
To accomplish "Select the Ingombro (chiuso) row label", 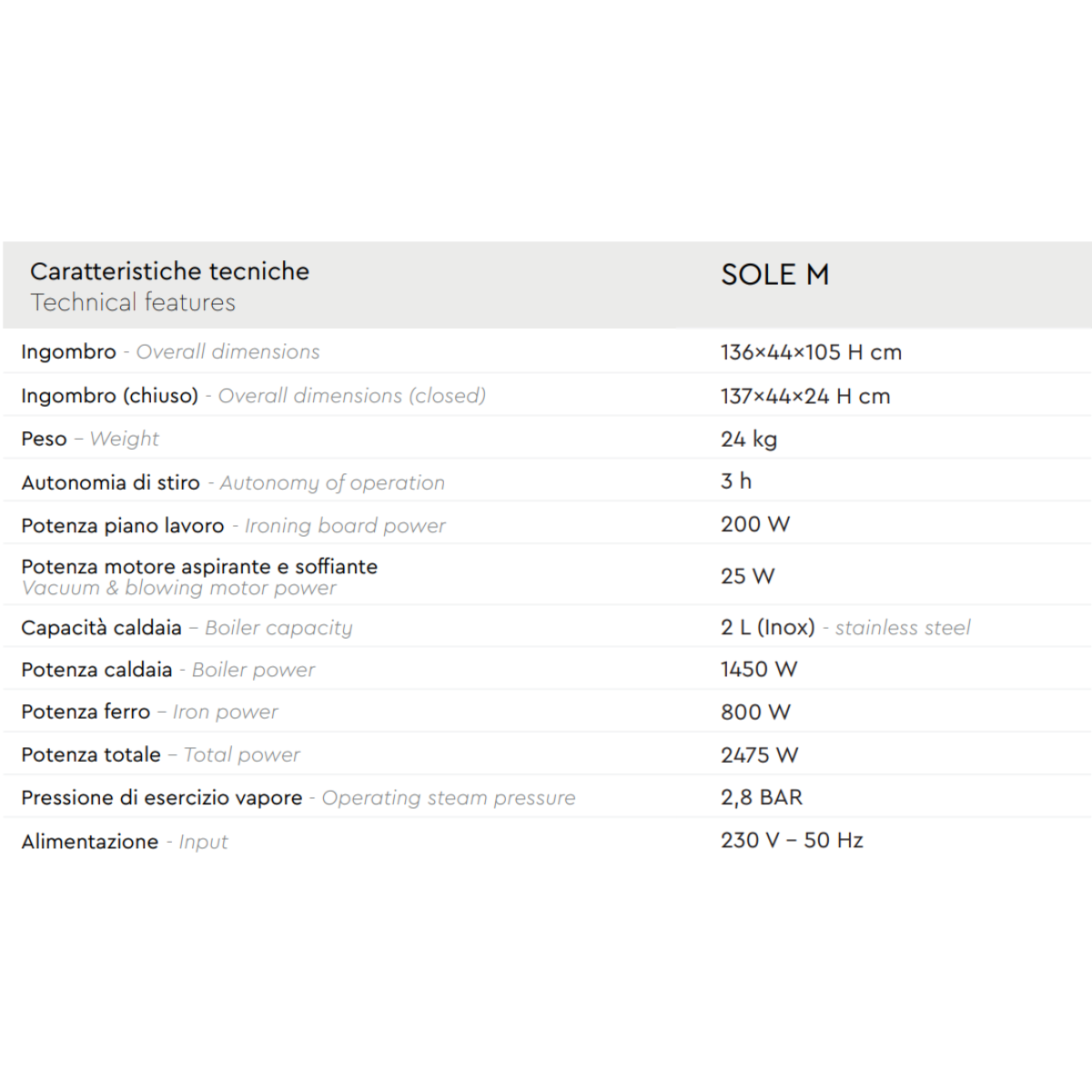I will tap(253, 396).
